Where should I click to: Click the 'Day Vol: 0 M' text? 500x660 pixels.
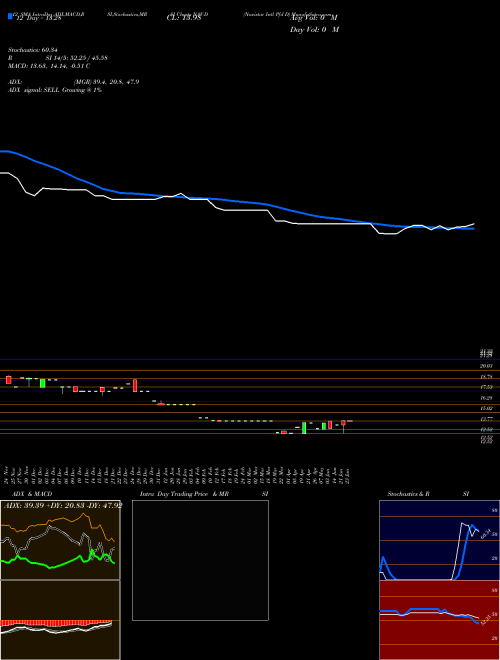click(x=314, y=29)
